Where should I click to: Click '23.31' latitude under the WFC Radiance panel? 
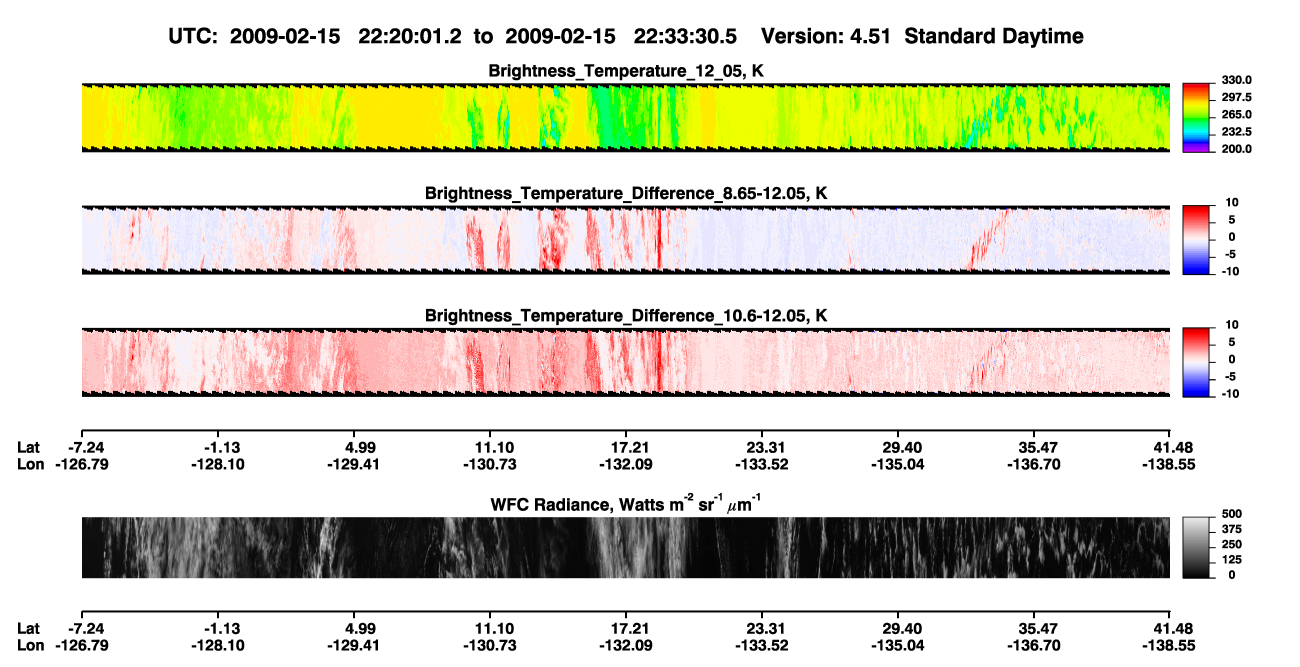(761, 628)
